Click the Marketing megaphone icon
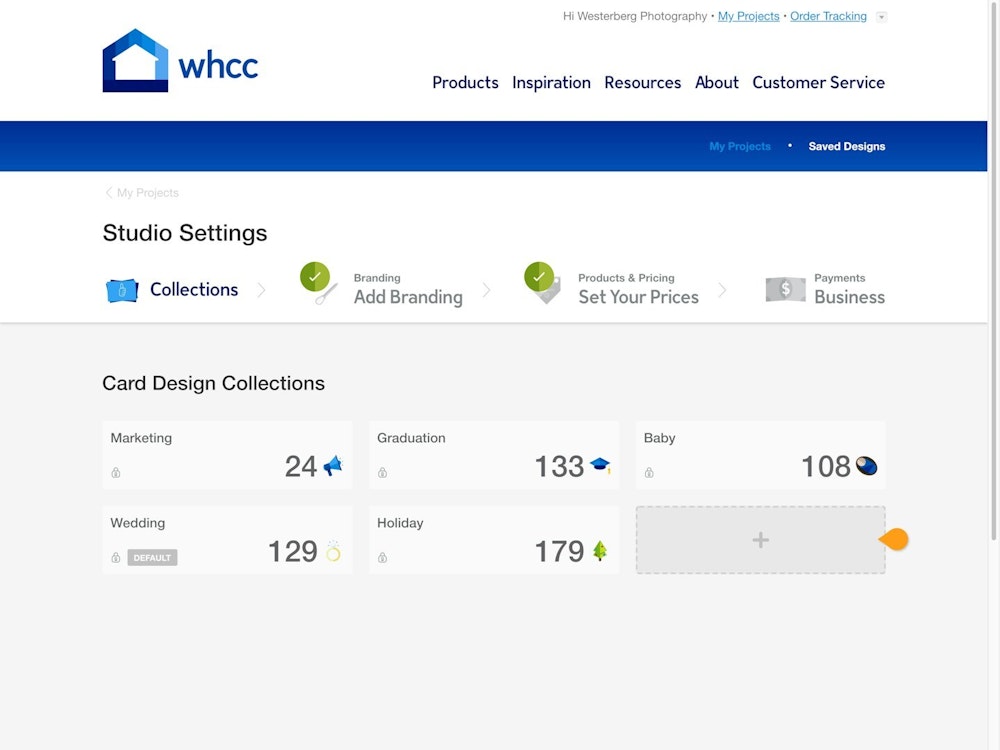The height and width of the screenshot is (750, 1000). pyautogui.click(x=333, y=465)
